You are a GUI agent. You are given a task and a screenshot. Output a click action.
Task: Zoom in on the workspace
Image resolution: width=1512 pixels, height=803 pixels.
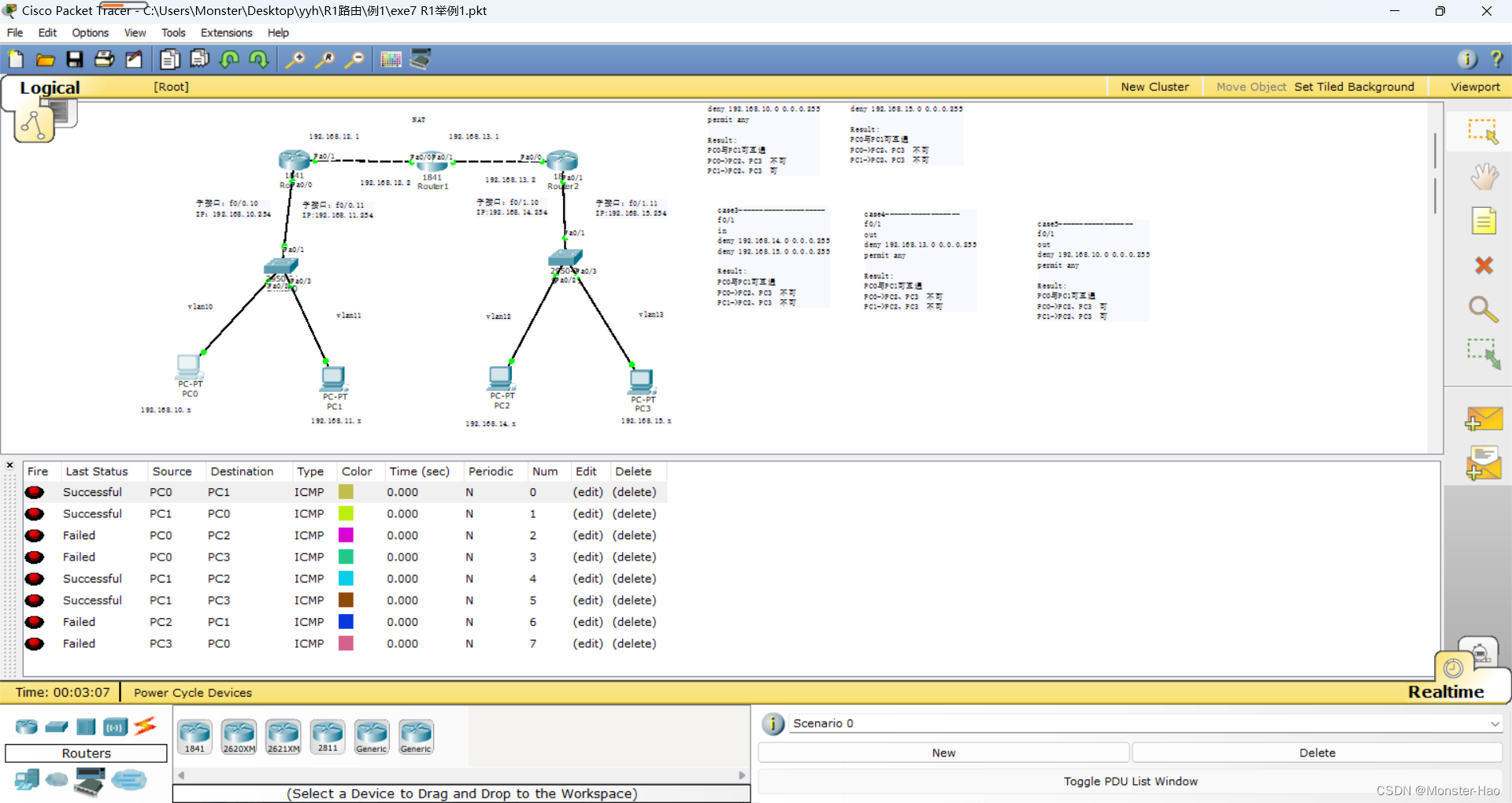click(295, 60)
